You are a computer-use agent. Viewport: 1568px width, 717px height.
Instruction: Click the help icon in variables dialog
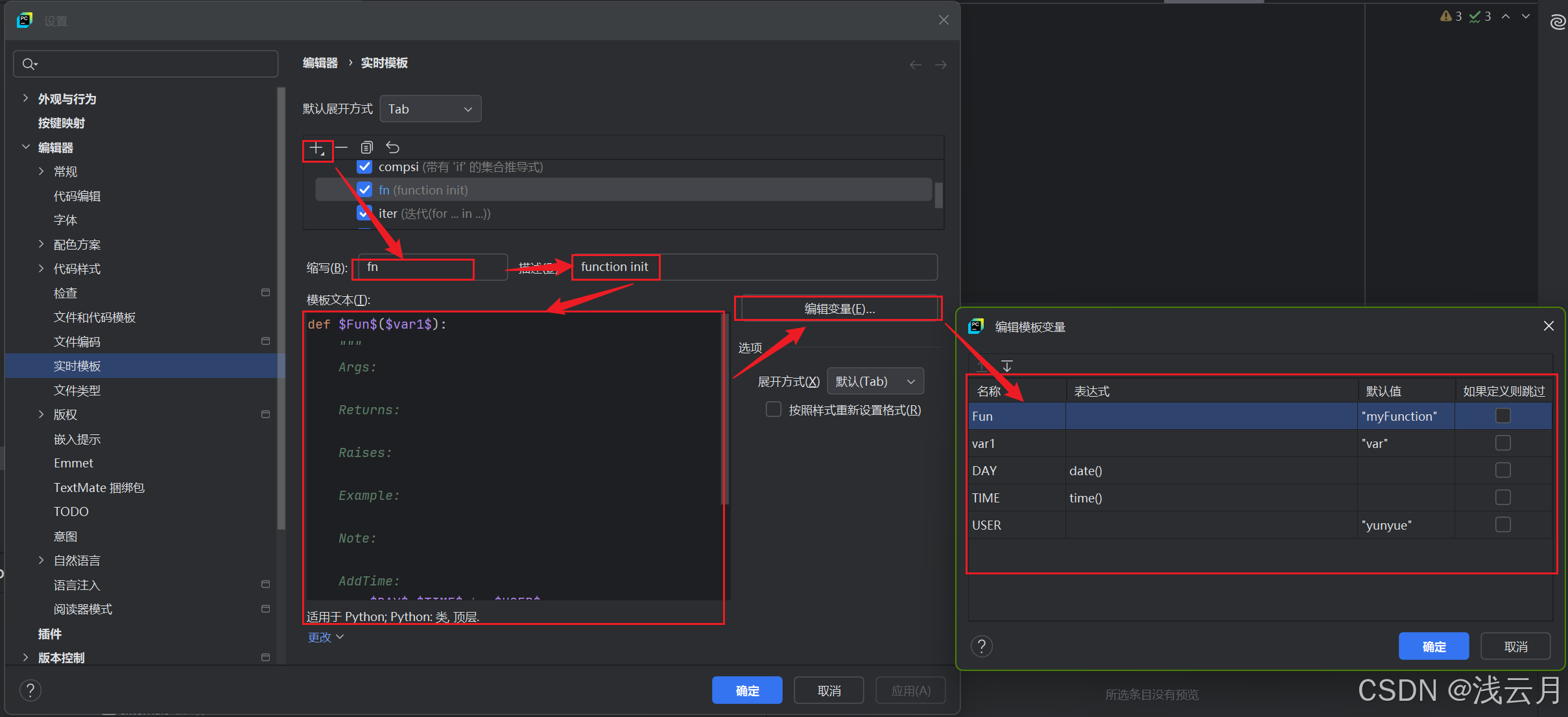point(982,646)
